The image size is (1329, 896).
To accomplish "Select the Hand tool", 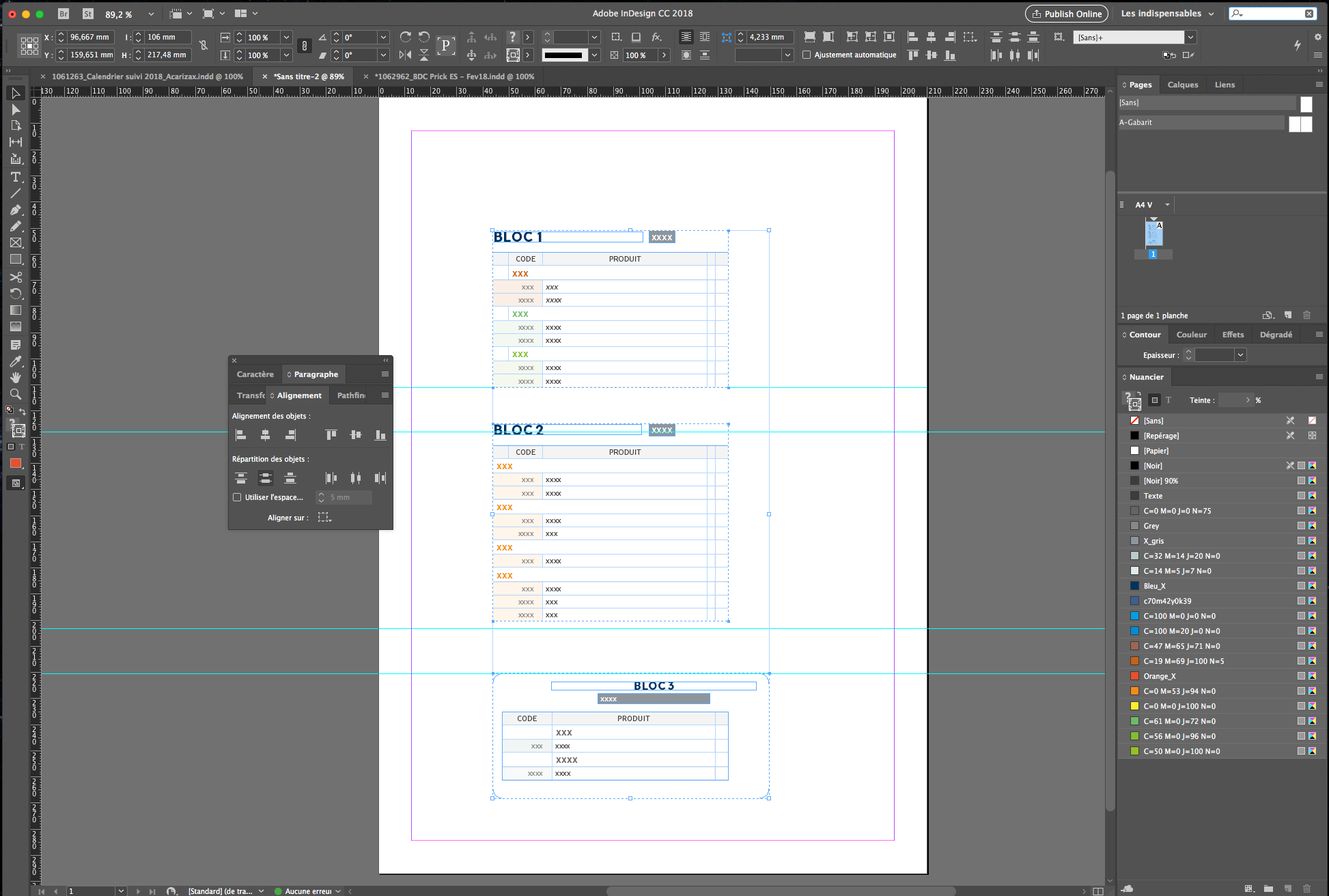I will [16, 378].
